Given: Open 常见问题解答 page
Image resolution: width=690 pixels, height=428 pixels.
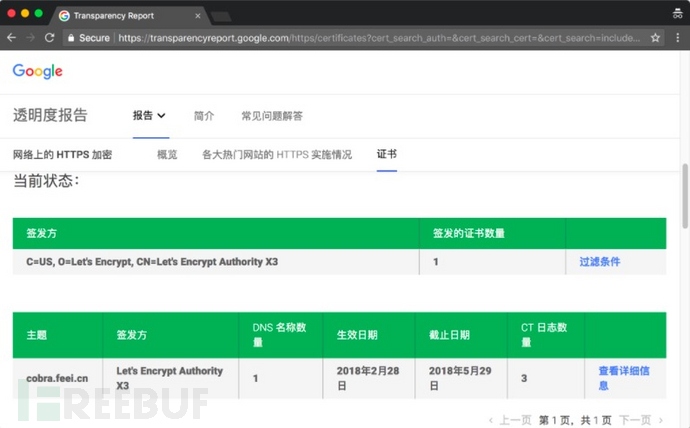Looking at the screenshot, I should (272, 116).
